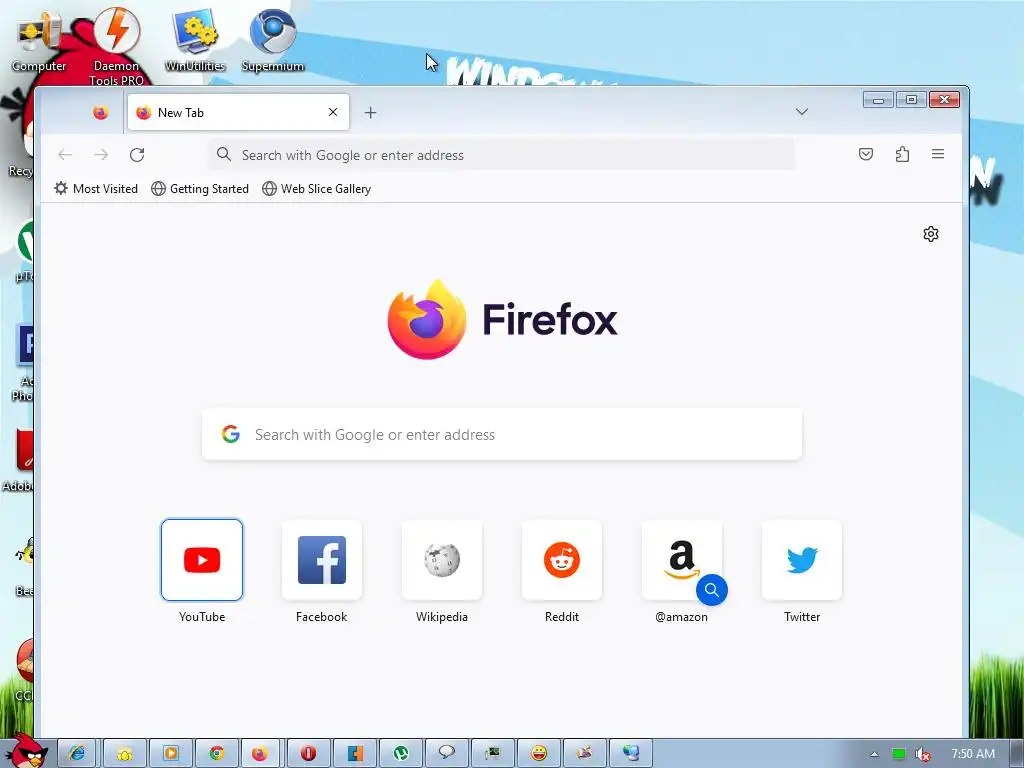Open the 7:50 AM clock

coord(973,754)
